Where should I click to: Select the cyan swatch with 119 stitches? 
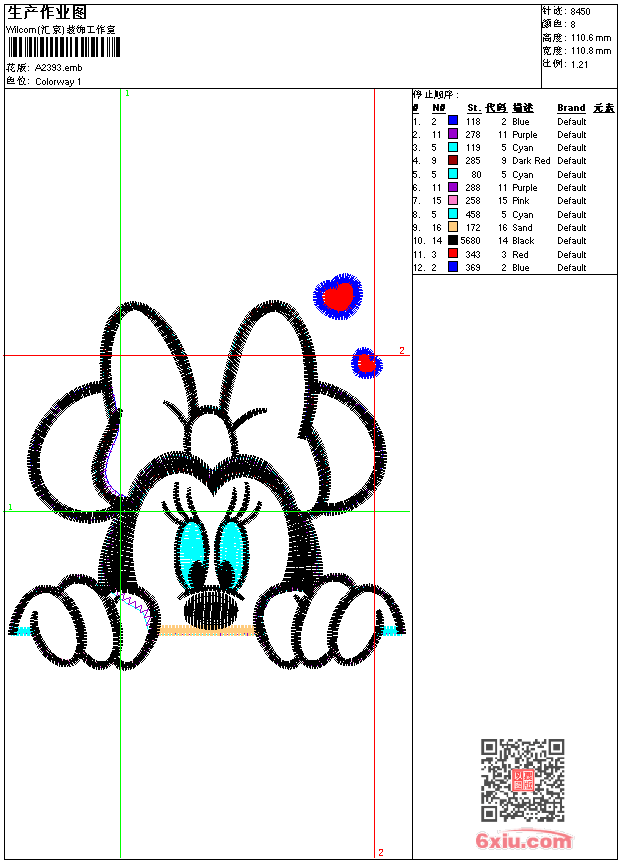tap(453, 148)
